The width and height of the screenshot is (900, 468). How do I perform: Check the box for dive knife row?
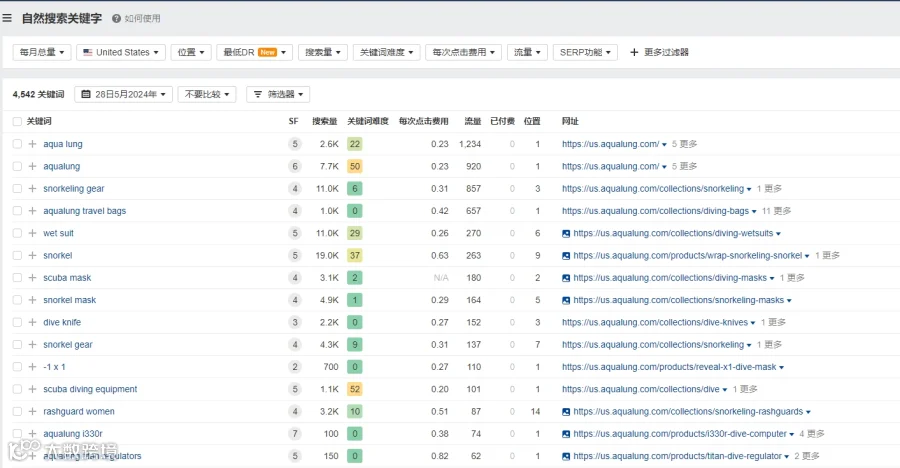(17, 322)
